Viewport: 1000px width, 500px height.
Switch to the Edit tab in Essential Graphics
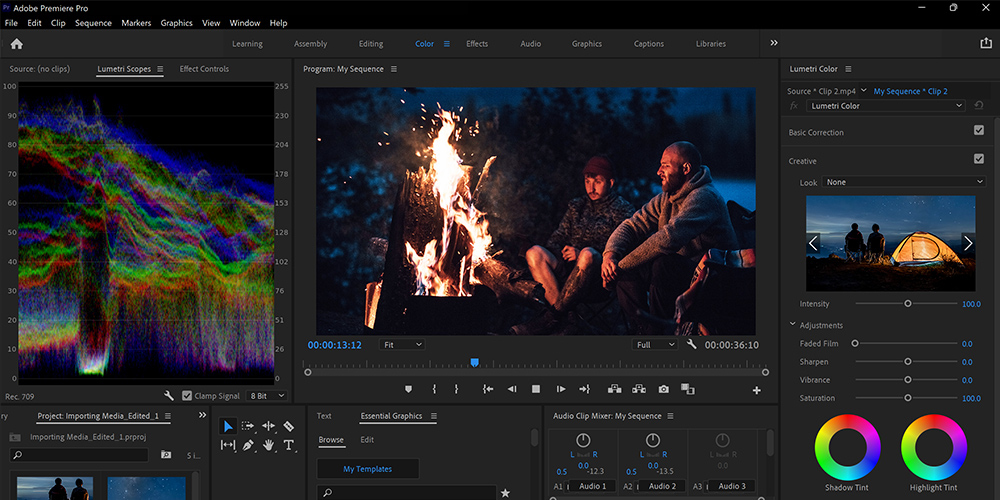click(367, 440)
